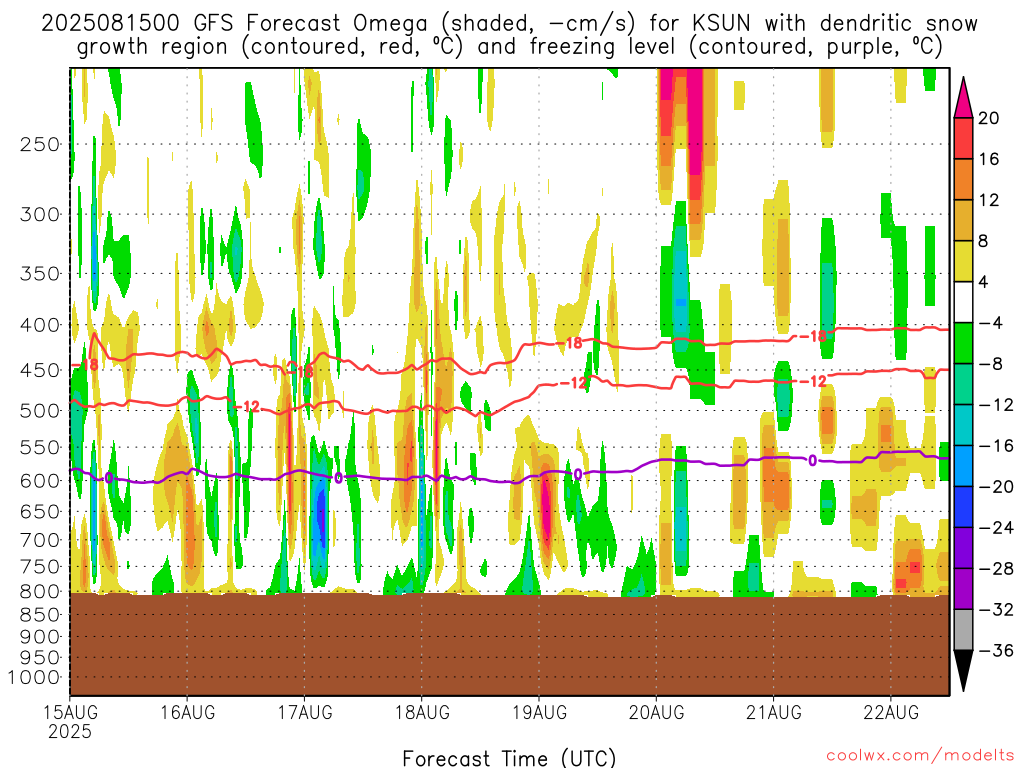The width and height of the screenshot is (1024, 768).
Task: Open the coolwx.com/modelts link
Action: (920, 756)
